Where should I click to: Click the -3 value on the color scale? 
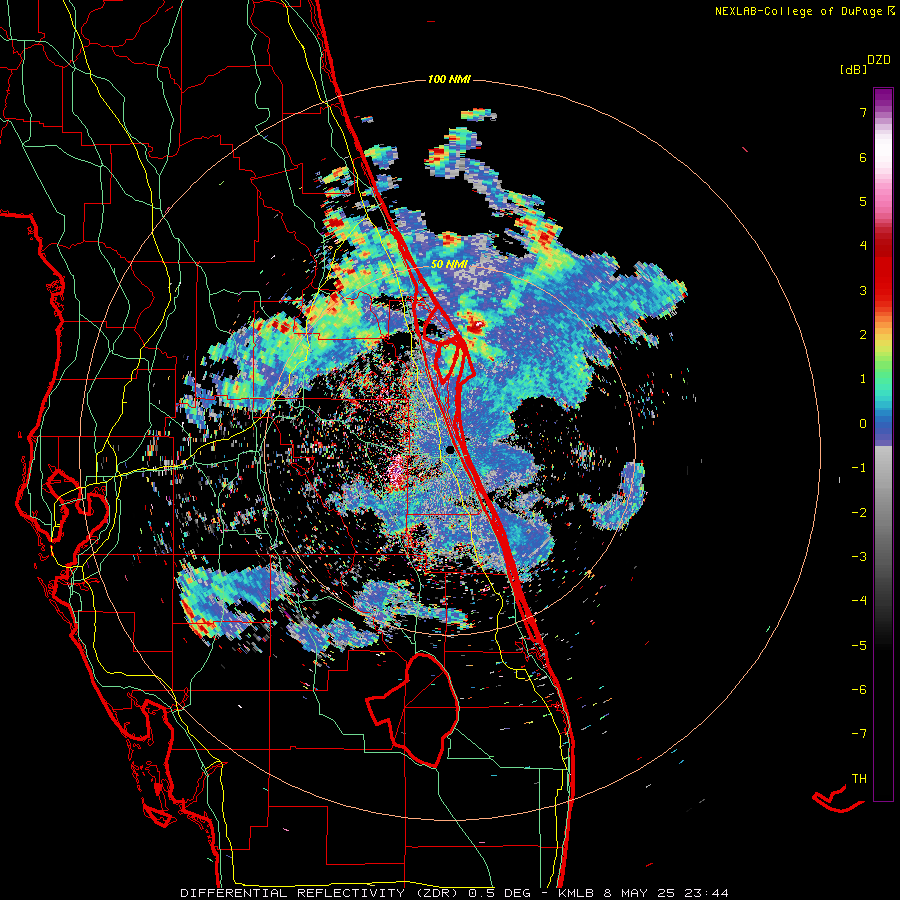pyautogui.click(x=859, y=556)
